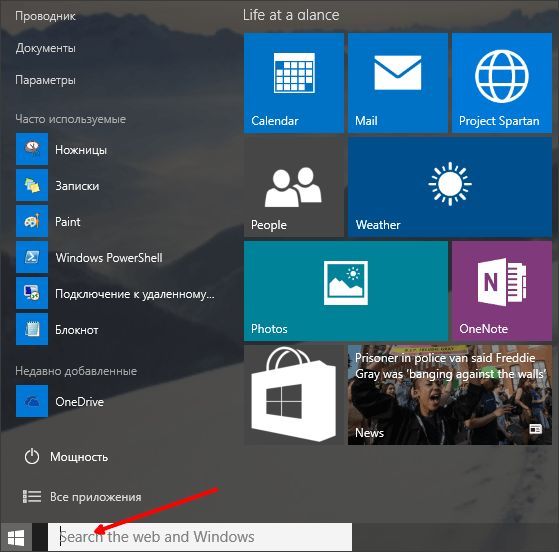Click the Мощность power label
The width and height of the screenshot is (559, 552).
click(x=79, y=457)
